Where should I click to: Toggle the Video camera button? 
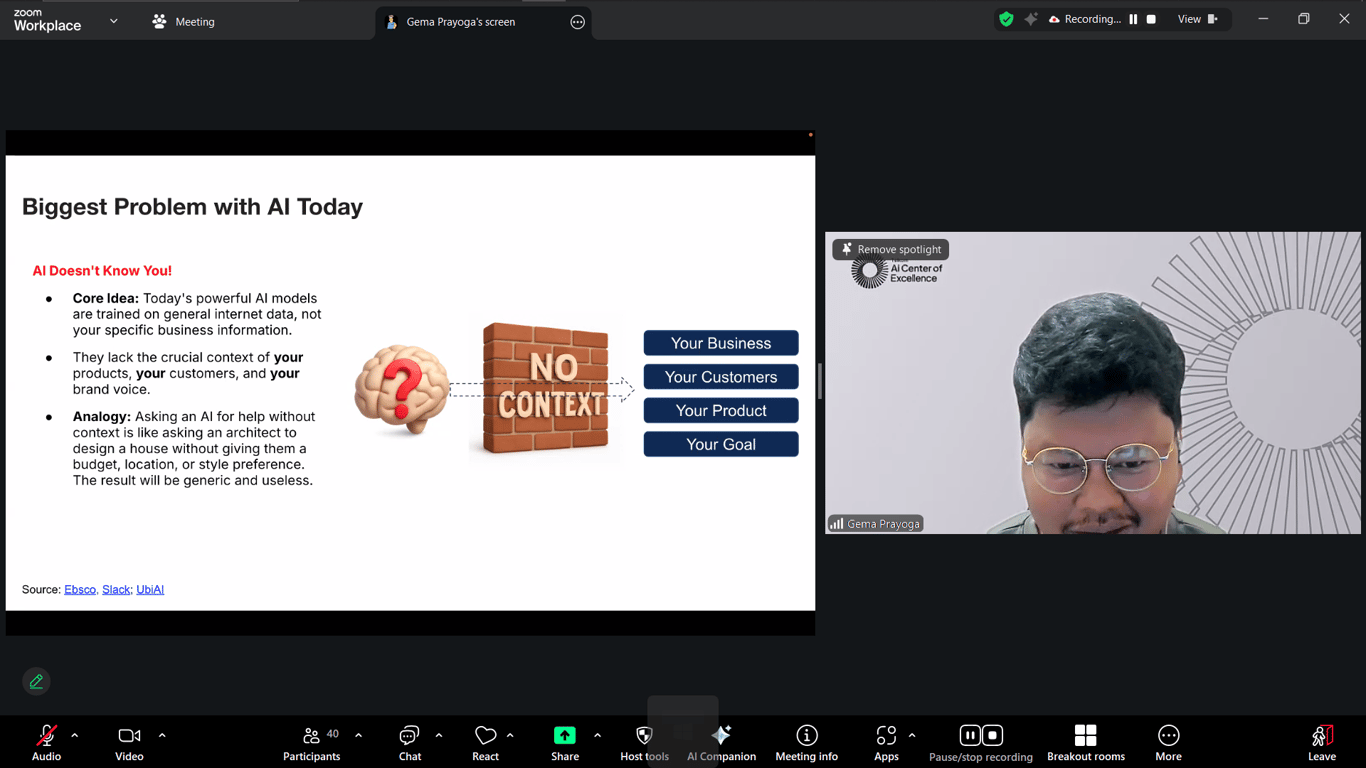pyautogui.click(x=129, y=743)
